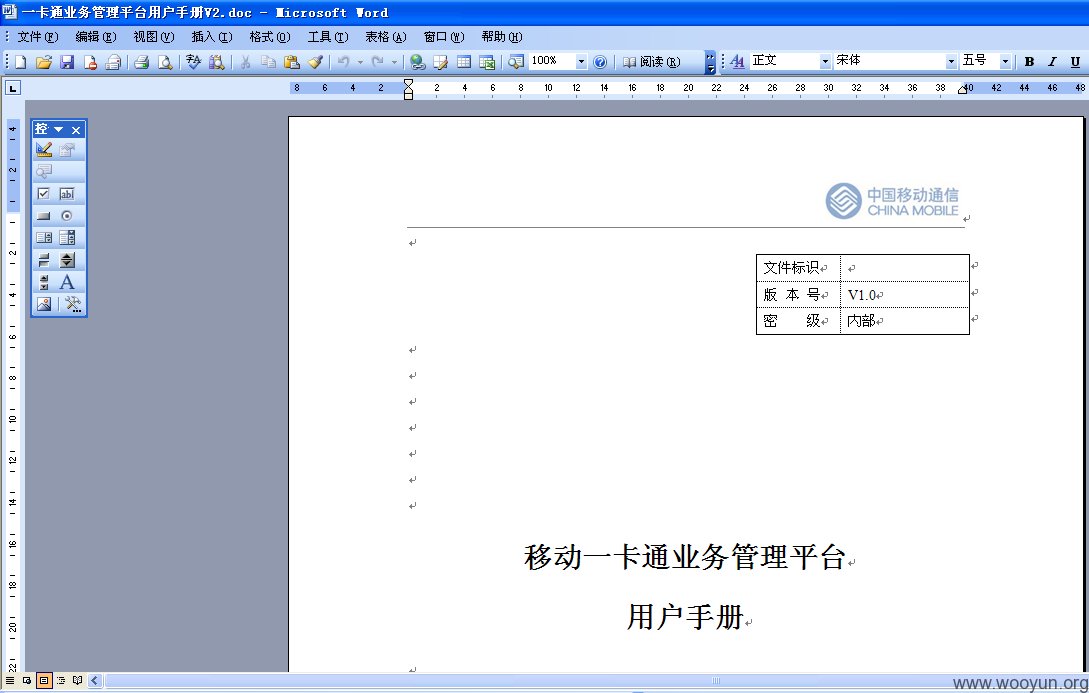Open the 帮助 menu
Viewport: 1089px width, 693px height.
(x=501, y=37)
